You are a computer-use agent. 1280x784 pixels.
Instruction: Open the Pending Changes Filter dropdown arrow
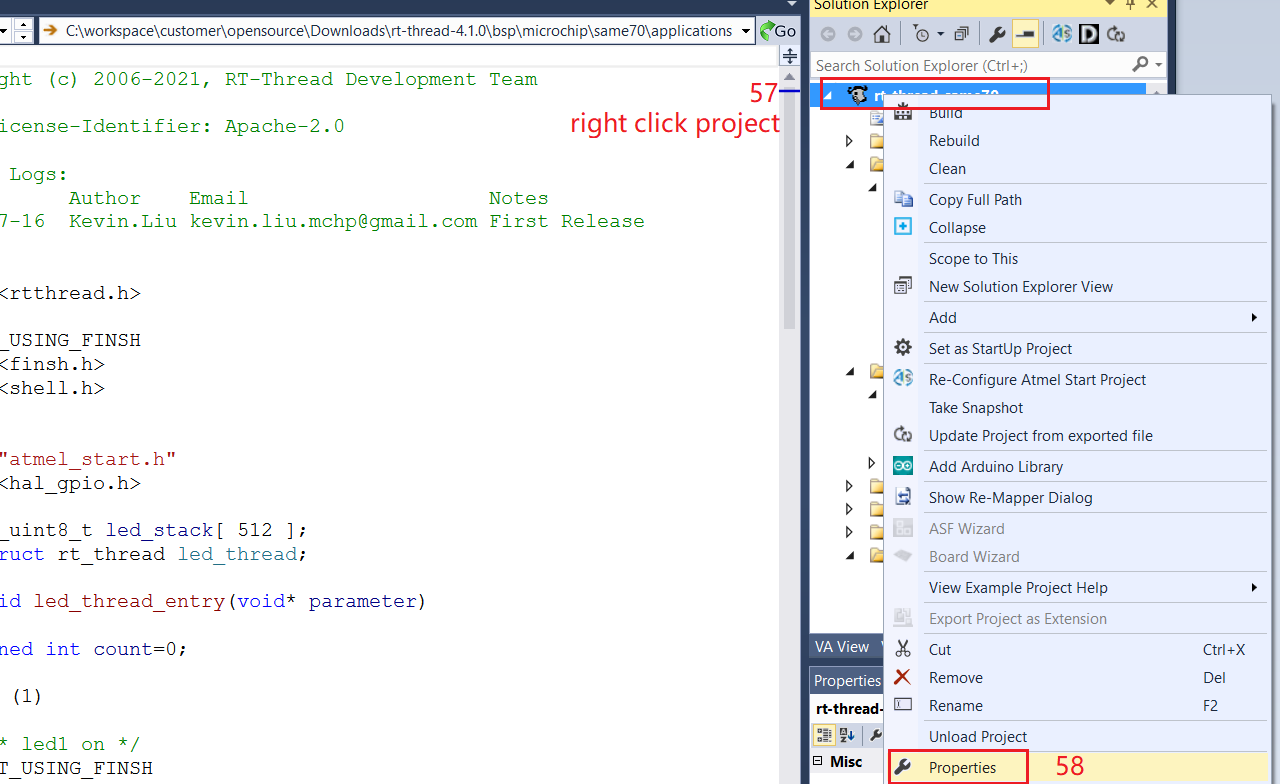pyautogui.click(x=939, y=35)
